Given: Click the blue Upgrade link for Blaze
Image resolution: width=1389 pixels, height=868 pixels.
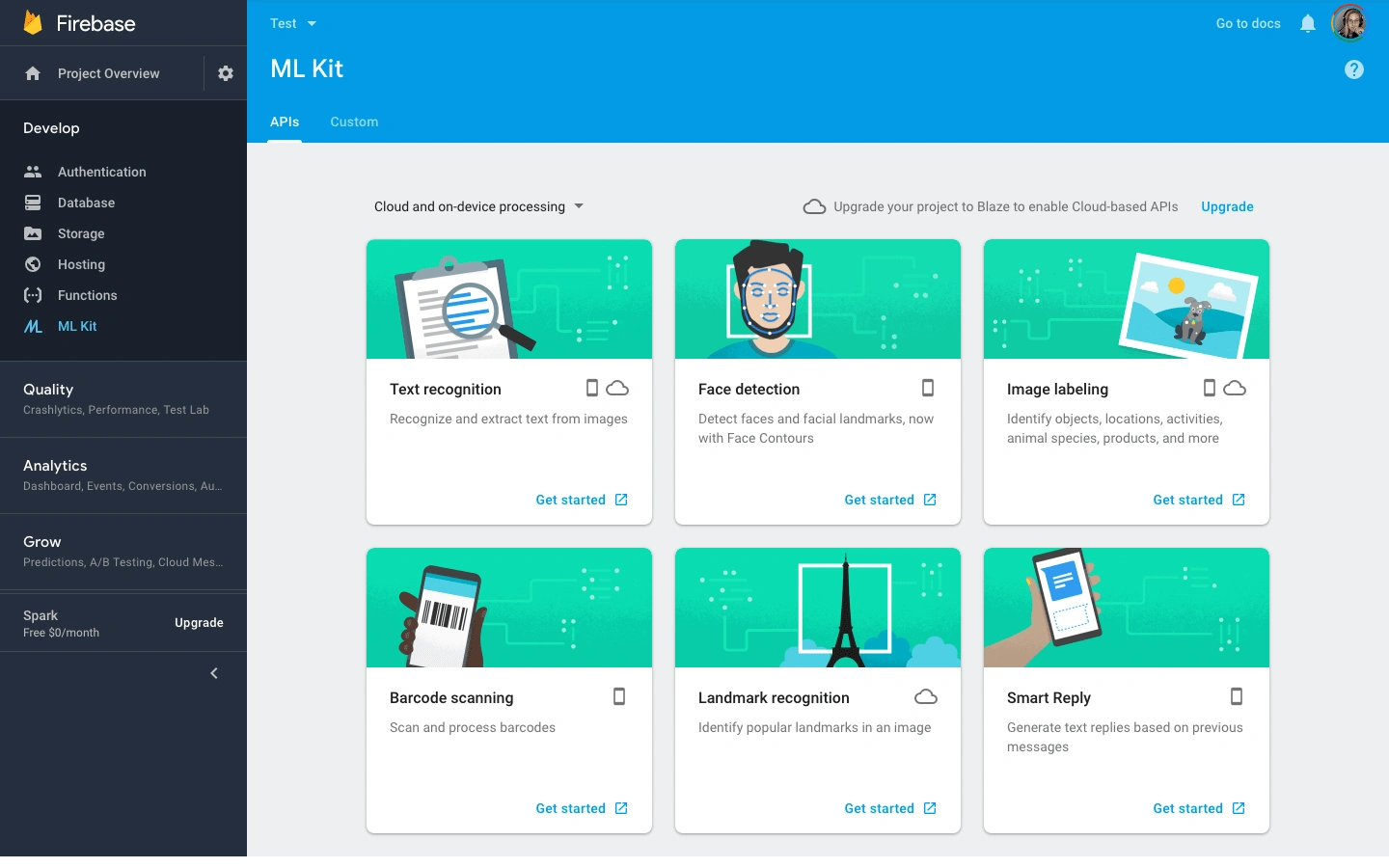Looking at the screenshot, I should (x=1227, y=206).
